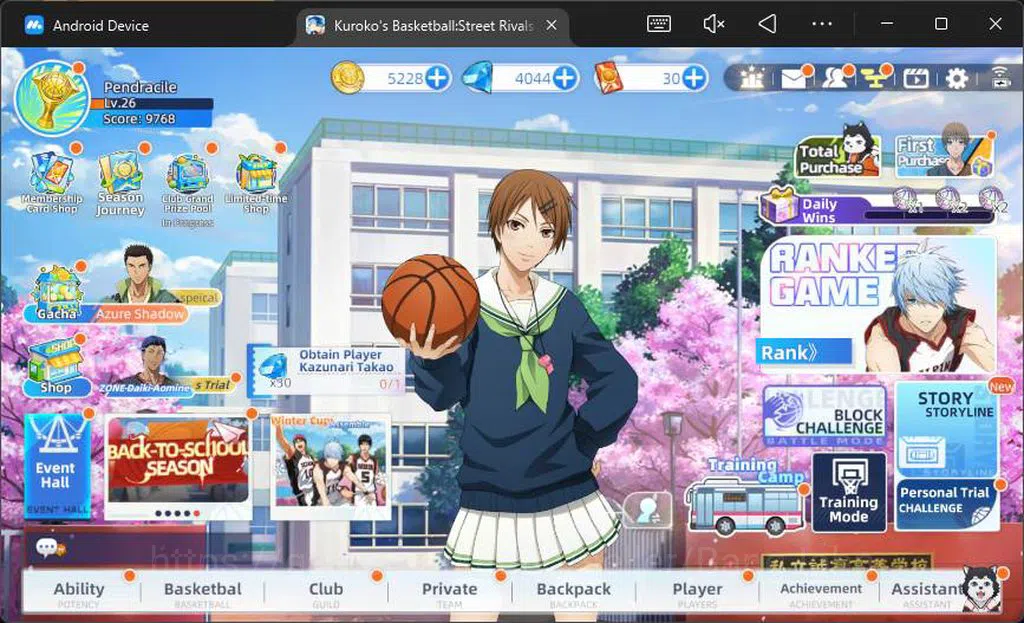Open the Backpack tab
Viewport: 1024px width, 623px height.
[x=573, y=593]
